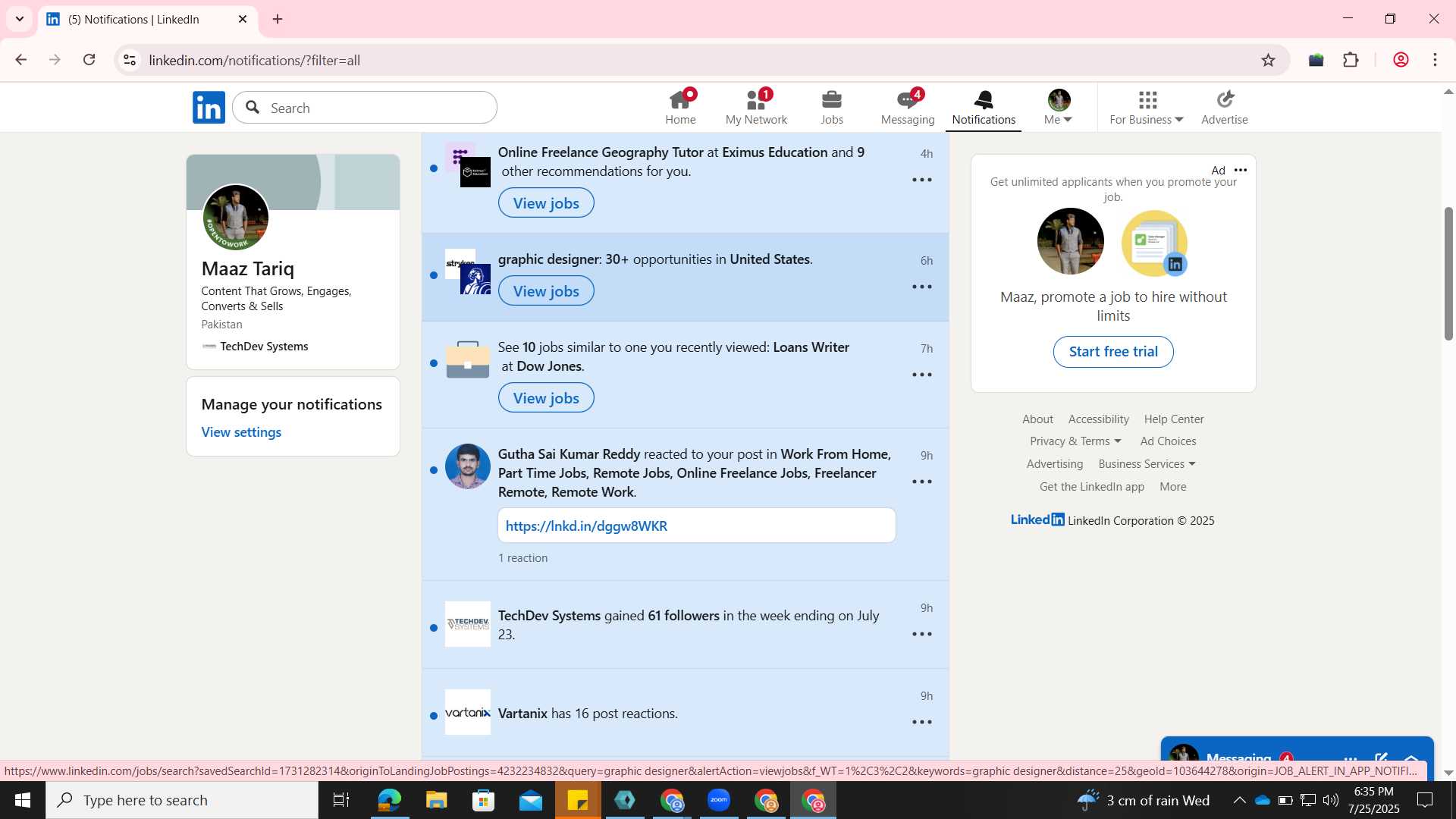Open options for Loans Writer notification
Screen dimensions: 1456x819
pos(922,375)
